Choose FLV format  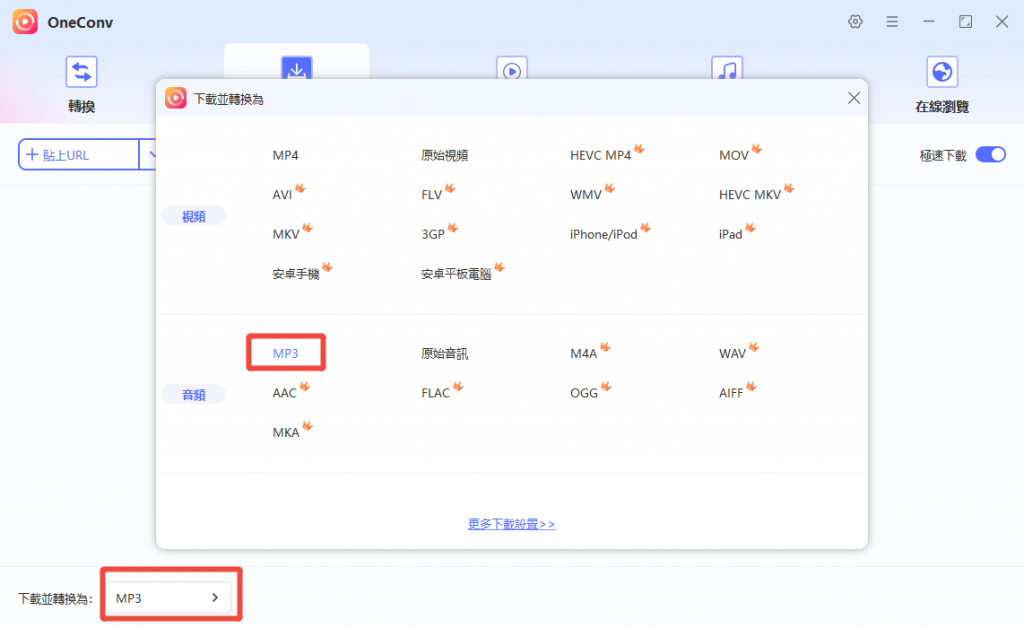coord(432,195)
